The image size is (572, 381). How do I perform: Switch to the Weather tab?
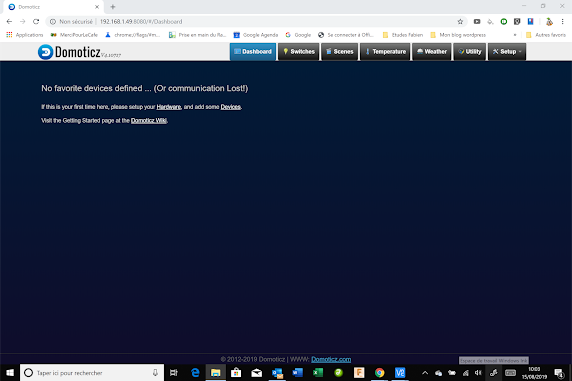pyautogui.click(x=432, y=51)
